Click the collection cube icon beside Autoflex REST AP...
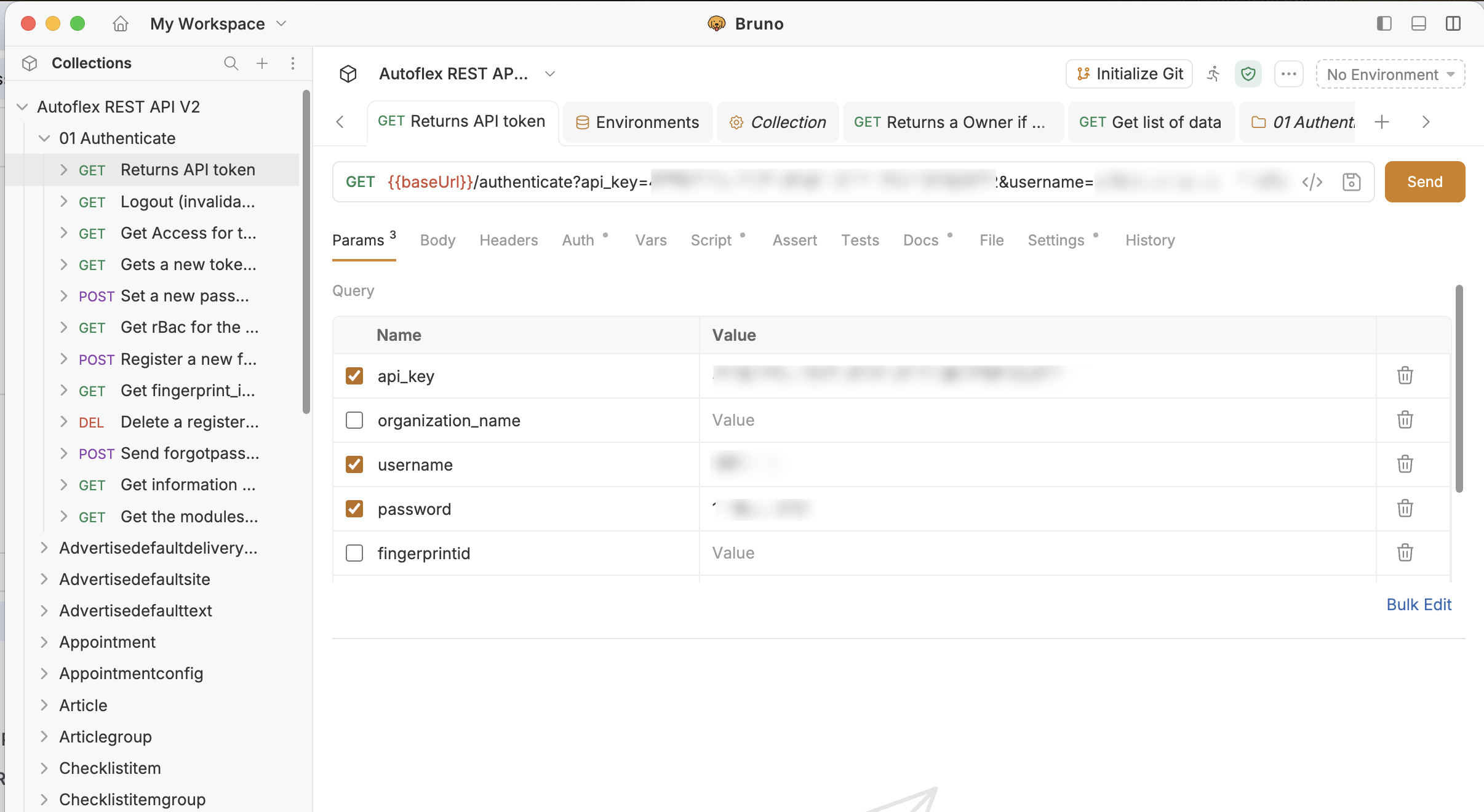This screenshot has width=1484, height=812. [x=348, y=74]
